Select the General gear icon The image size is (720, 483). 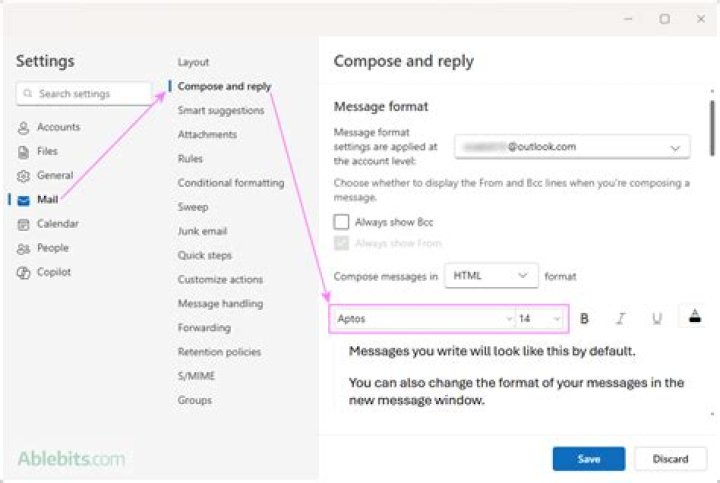pos(23,176)
